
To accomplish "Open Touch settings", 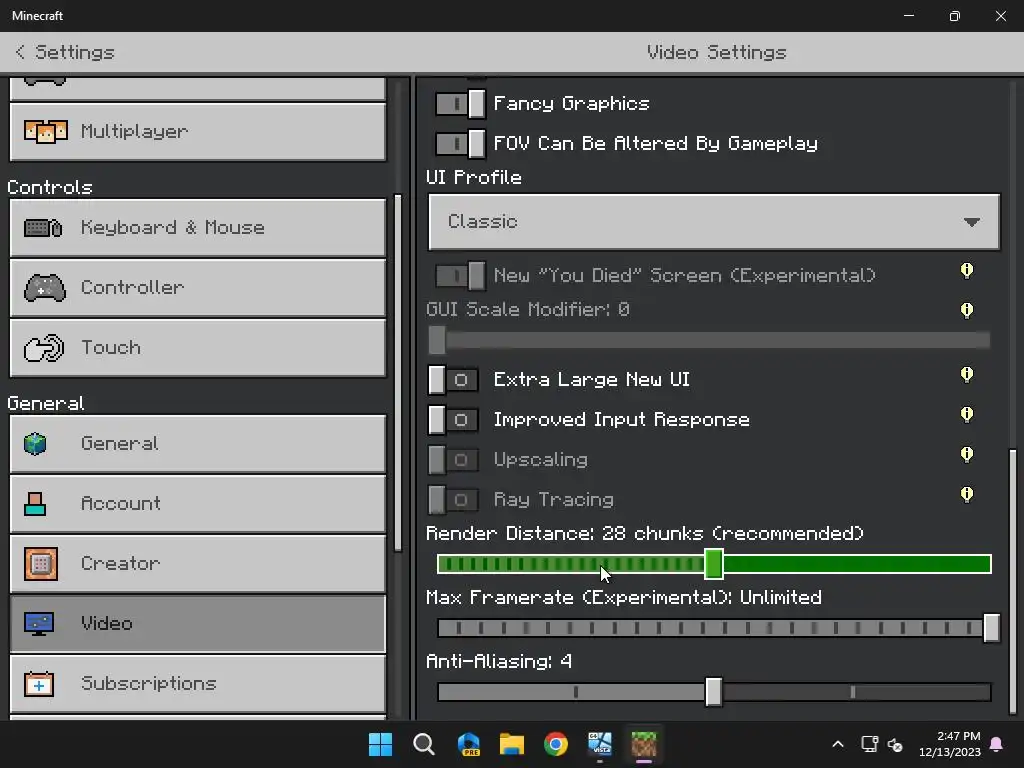I will pyautogui.click(x=198, y=347).
